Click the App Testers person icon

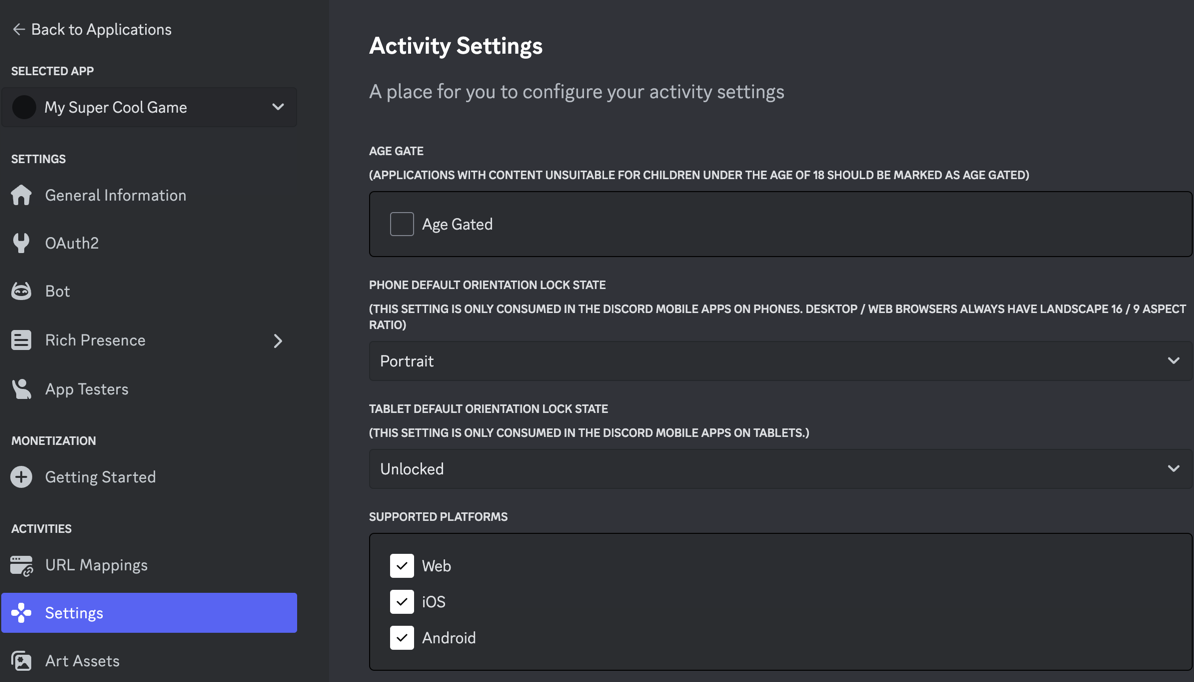click(x=21, y=389)
